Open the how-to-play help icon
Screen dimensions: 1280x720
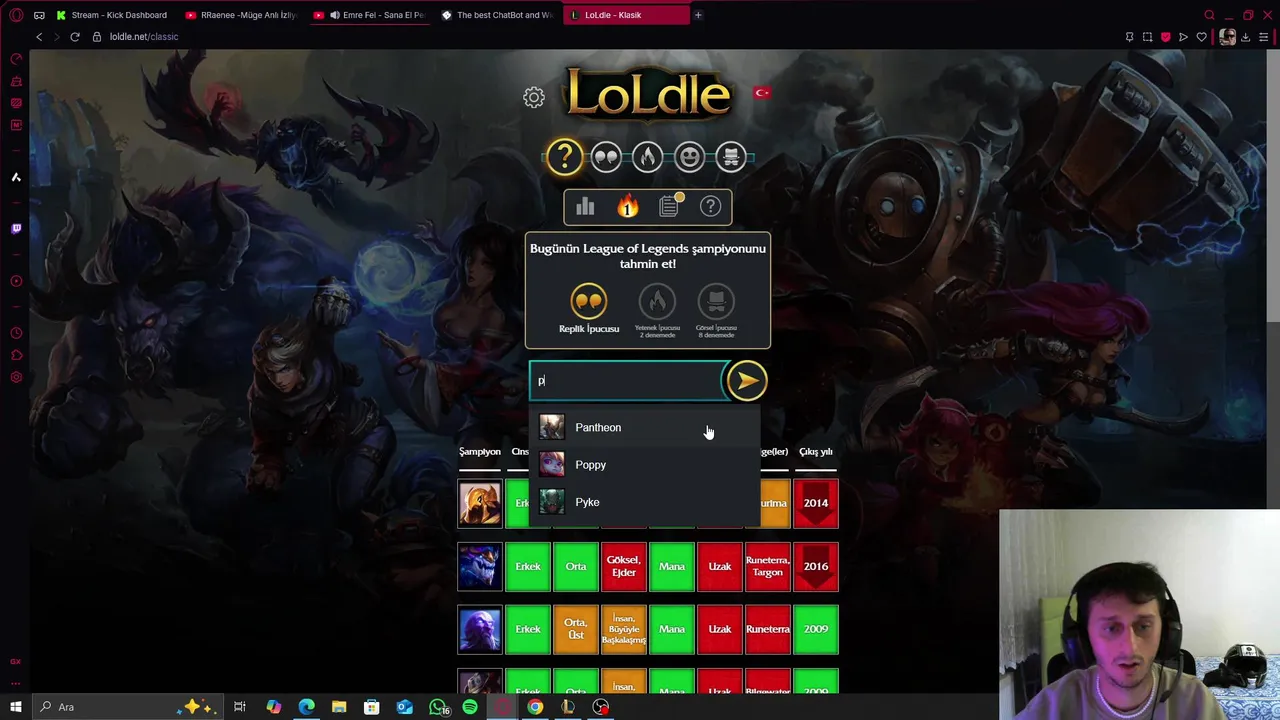[710, 206]
